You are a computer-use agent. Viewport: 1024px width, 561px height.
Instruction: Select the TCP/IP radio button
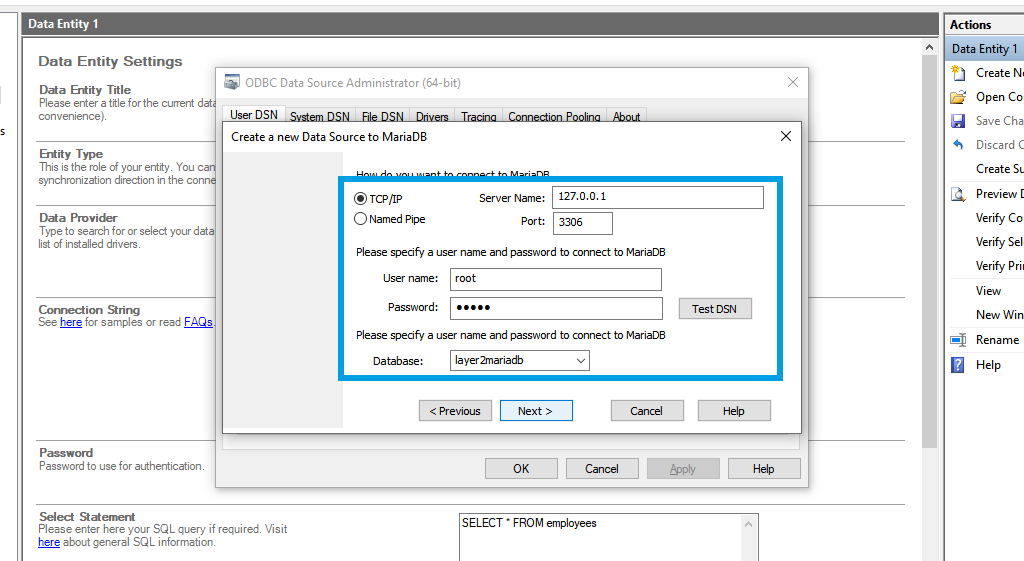coord(361,199)
